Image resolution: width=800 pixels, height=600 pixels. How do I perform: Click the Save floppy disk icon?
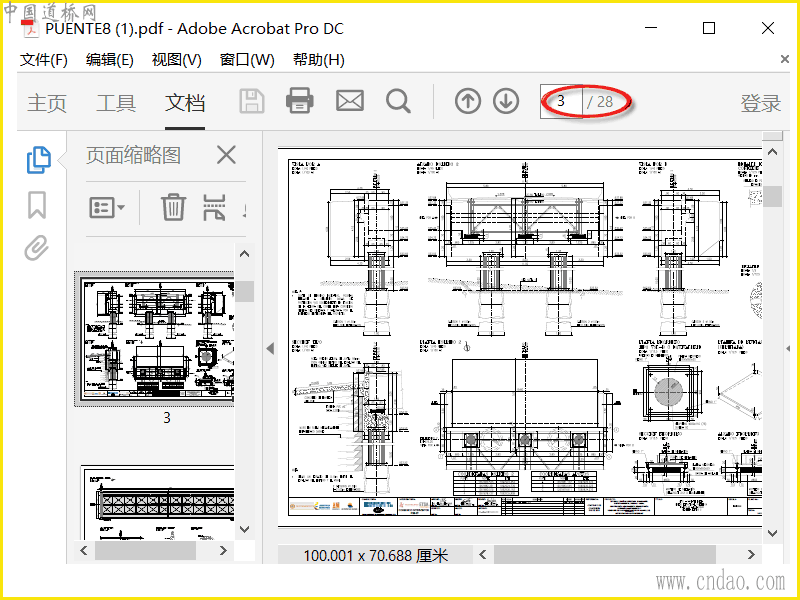pyautogui.click(x=252, y=101)
